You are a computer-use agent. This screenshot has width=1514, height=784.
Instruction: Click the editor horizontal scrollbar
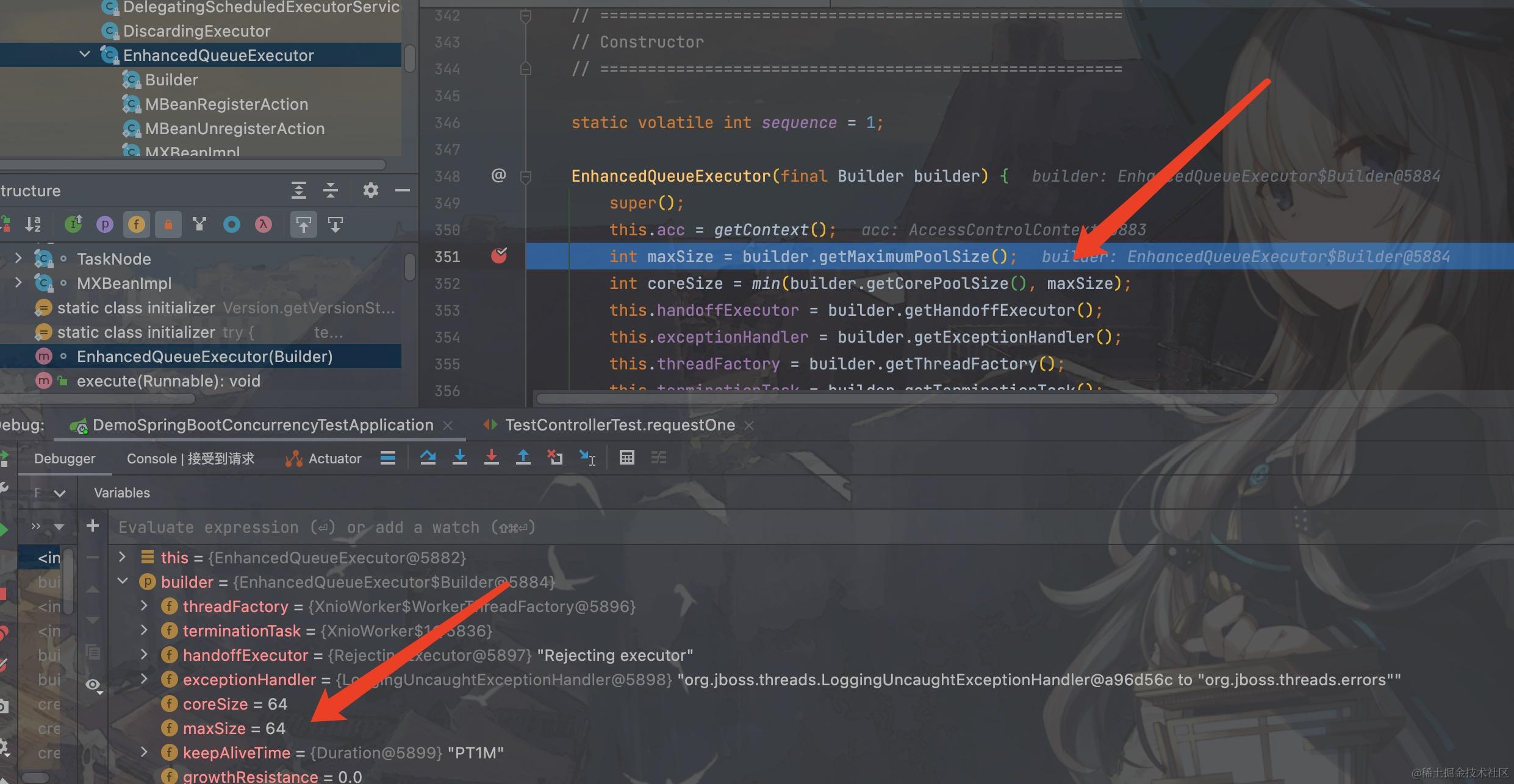906,399
